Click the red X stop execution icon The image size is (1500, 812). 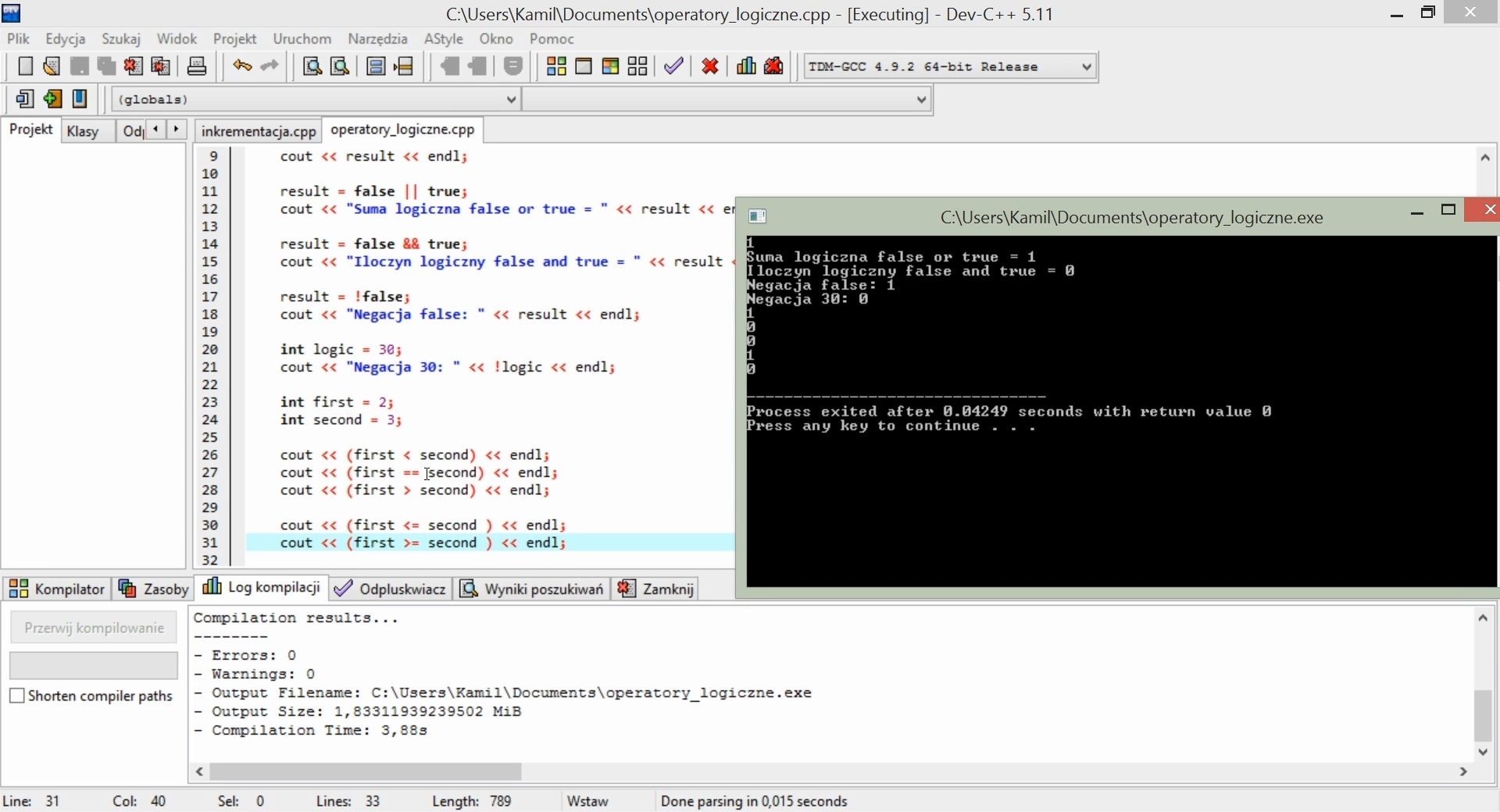[711, 67]
